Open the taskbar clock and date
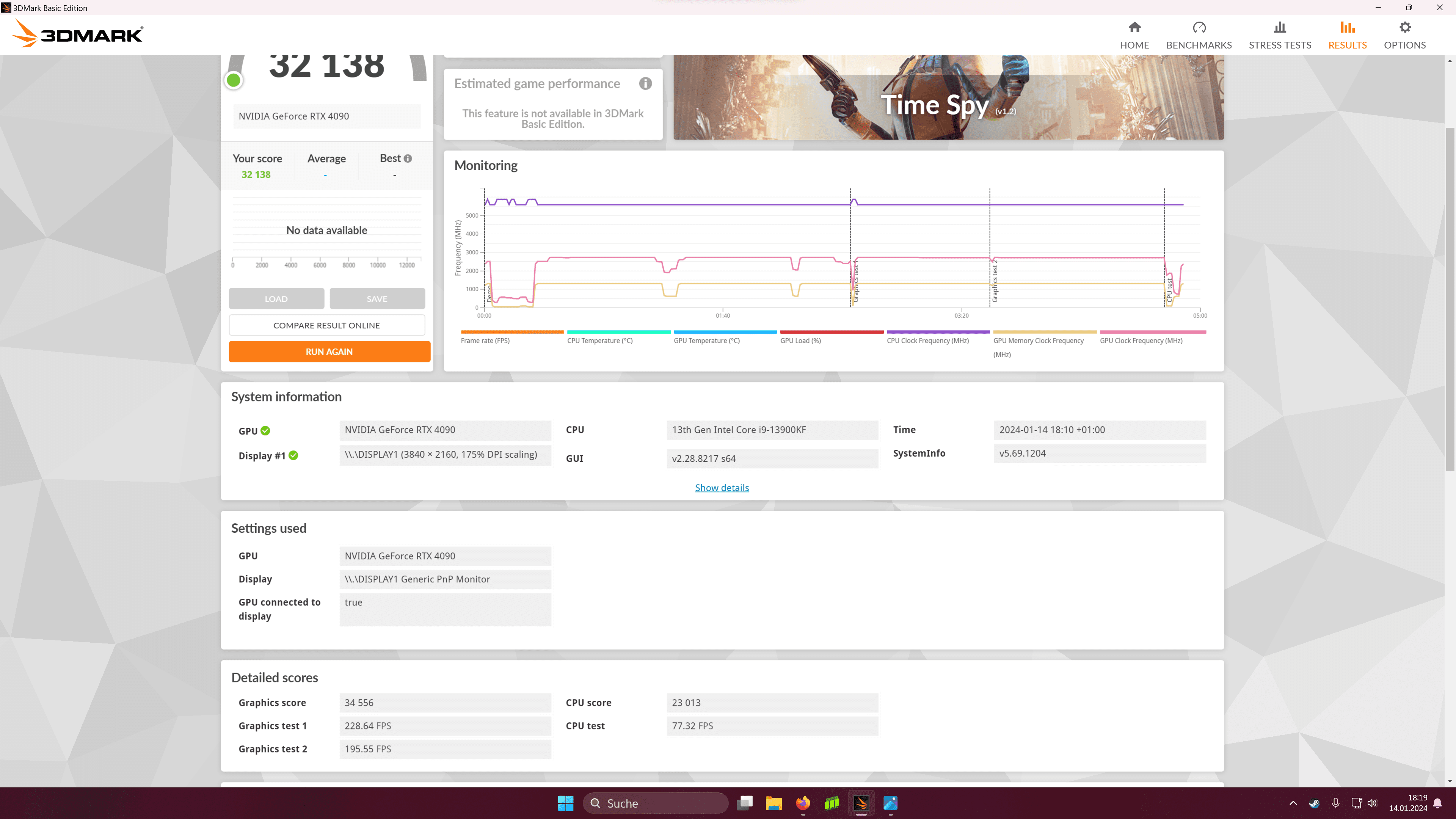 point(1408,803)
